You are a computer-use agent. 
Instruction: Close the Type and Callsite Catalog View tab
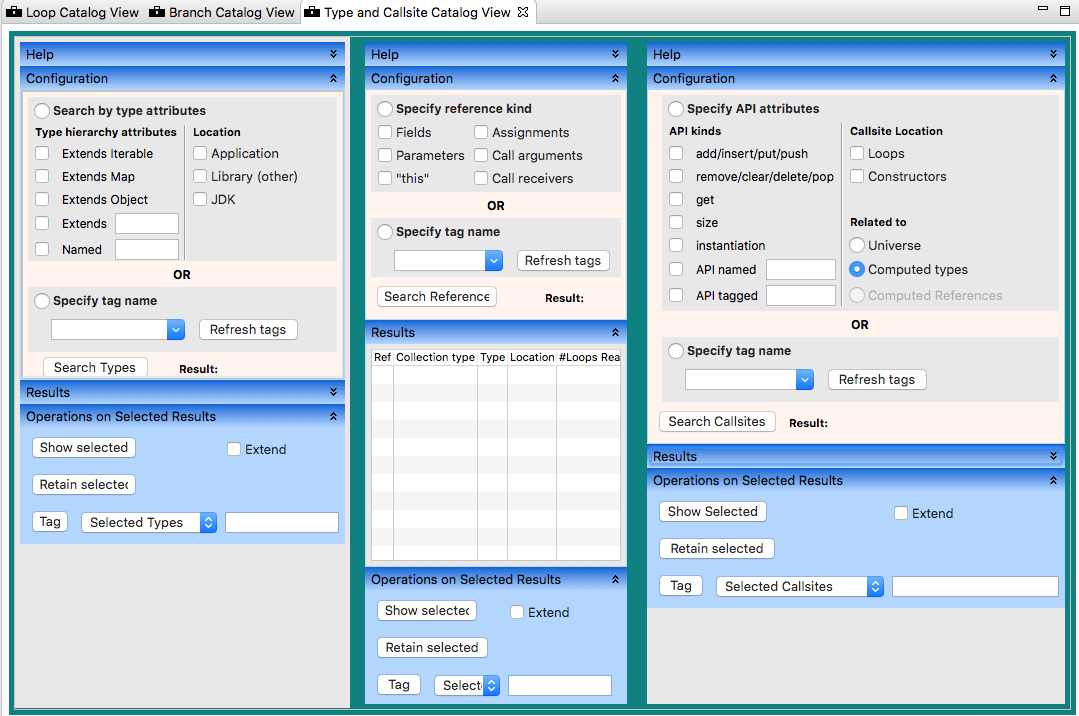523,12
